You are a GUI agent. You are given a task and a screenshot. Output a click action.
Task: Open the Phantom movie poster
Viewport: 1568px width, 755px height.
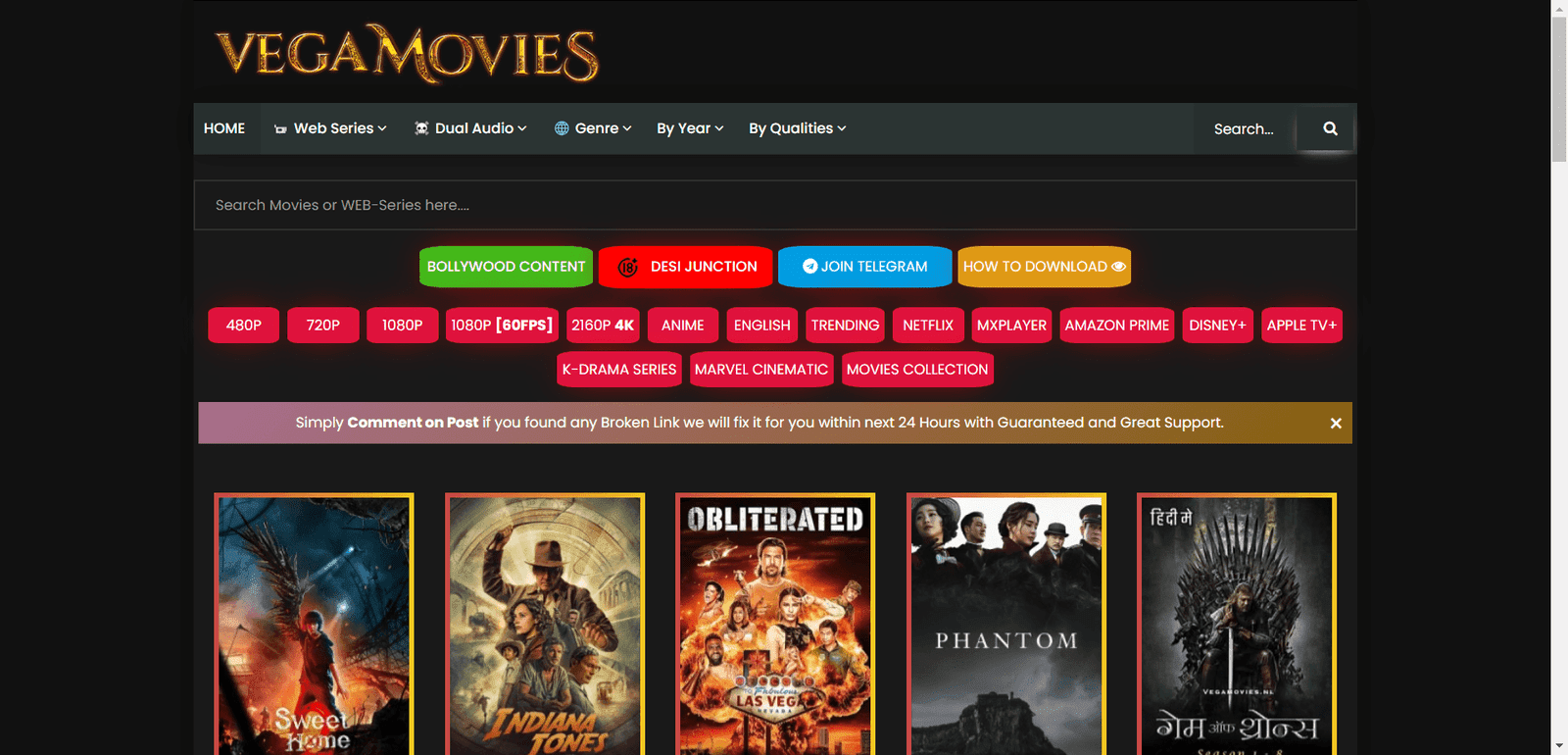1006,625
